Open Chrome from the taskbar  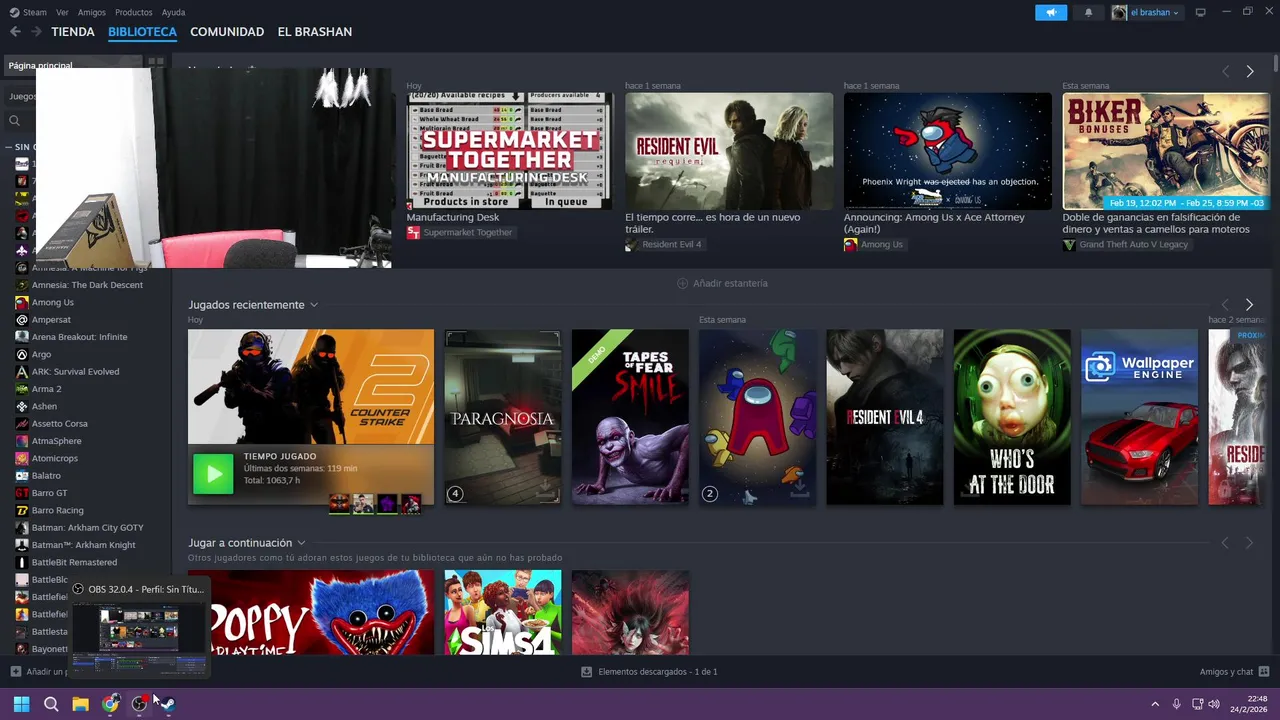pos(110,704)
